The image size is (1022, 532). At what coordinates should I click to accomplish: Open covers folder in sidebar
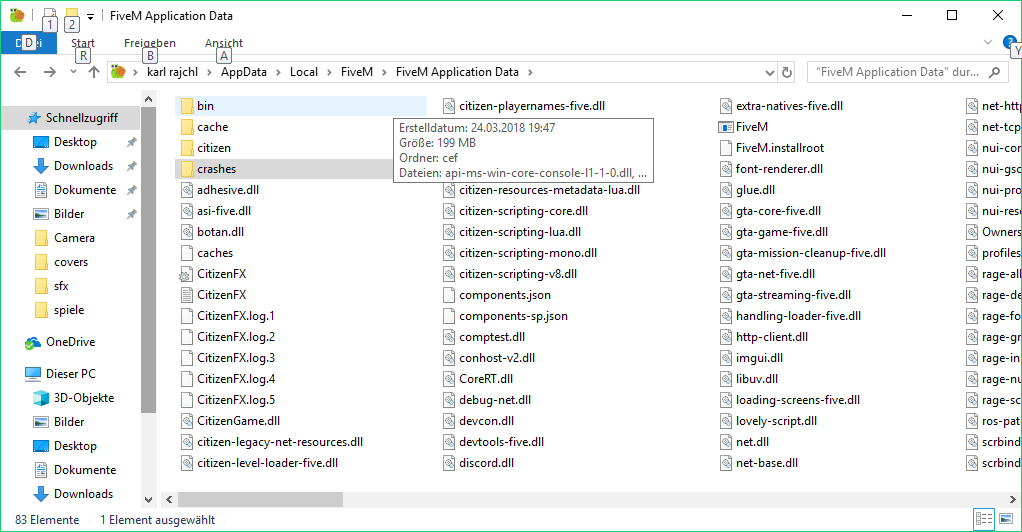pyautogui.click(x=70, y=262)
